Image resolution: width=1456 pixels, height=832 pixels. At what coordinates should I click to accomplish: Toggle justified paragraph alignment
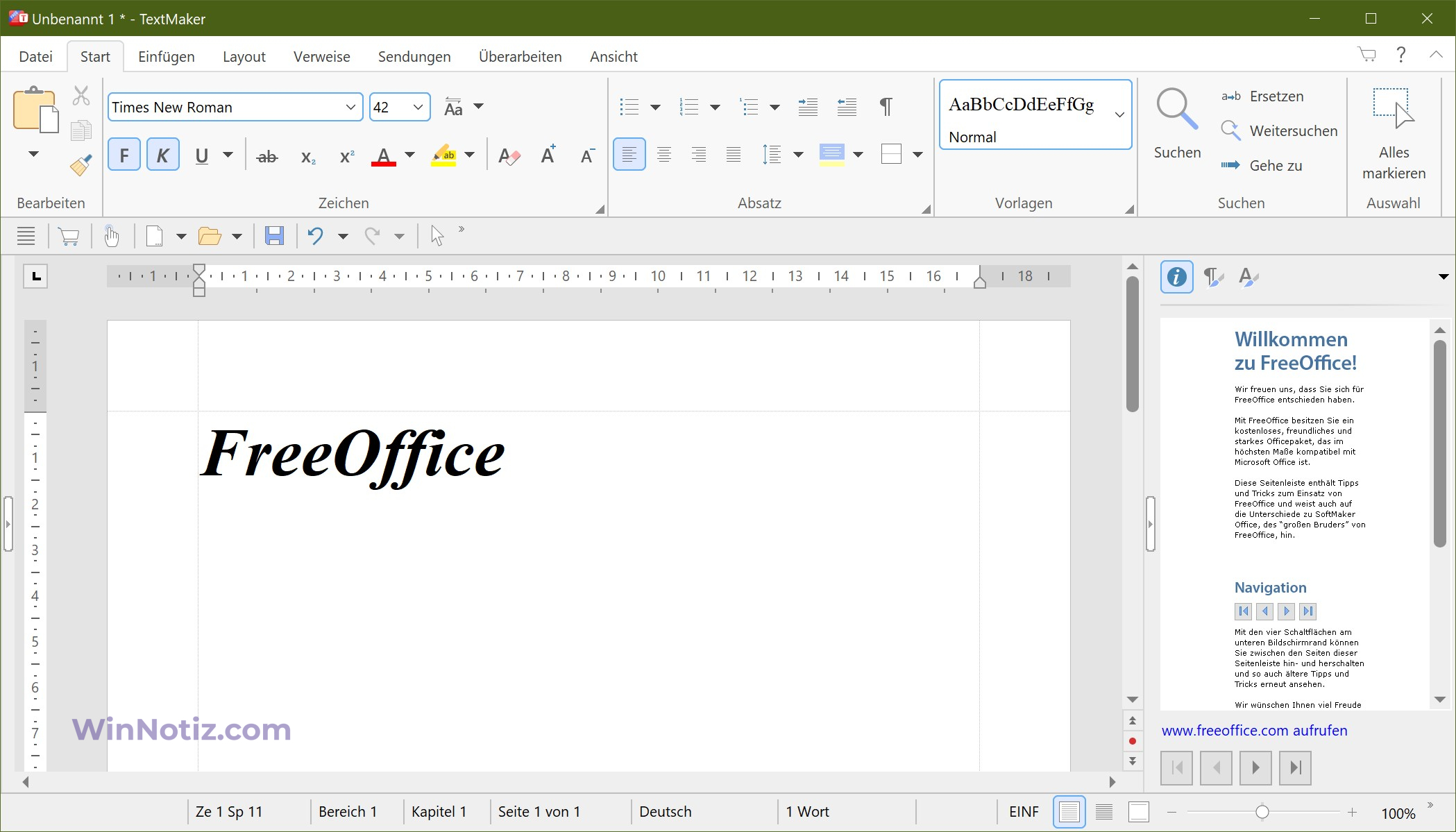click(734, 154)
